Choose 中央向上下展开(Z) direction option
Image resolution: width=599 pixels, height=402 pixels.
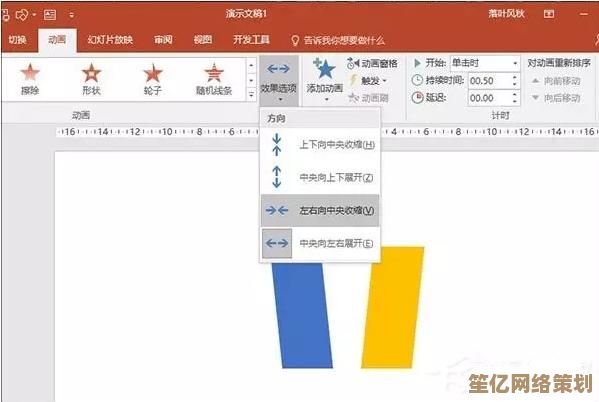coord(320,178)
